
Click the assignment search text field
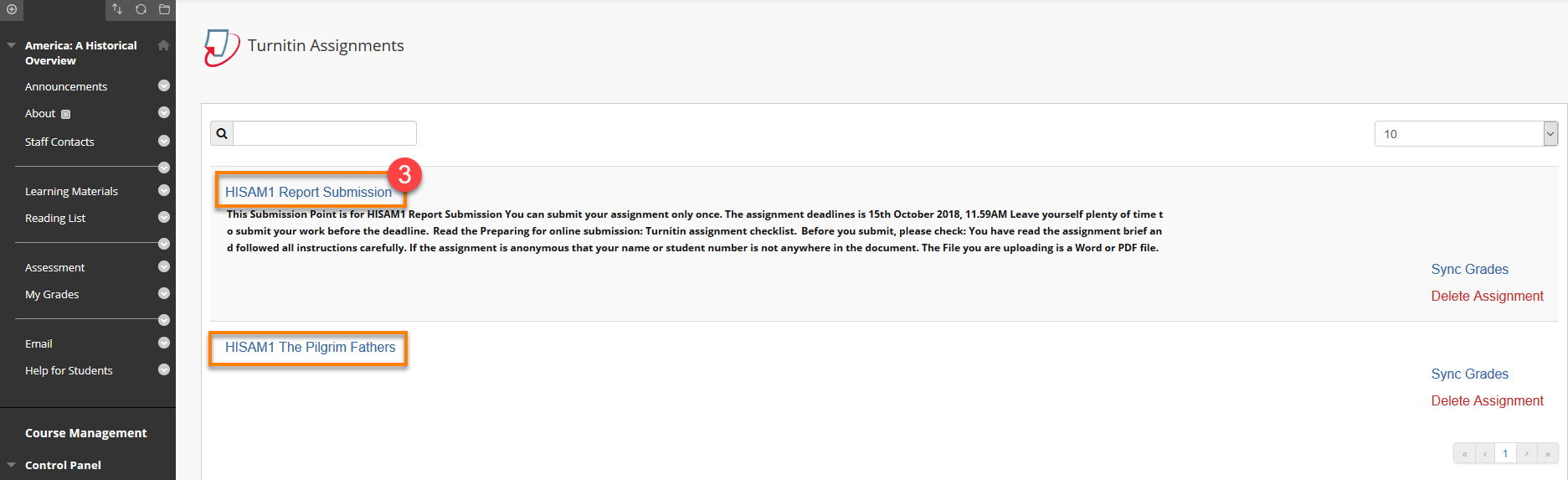[x=325, y=133]
